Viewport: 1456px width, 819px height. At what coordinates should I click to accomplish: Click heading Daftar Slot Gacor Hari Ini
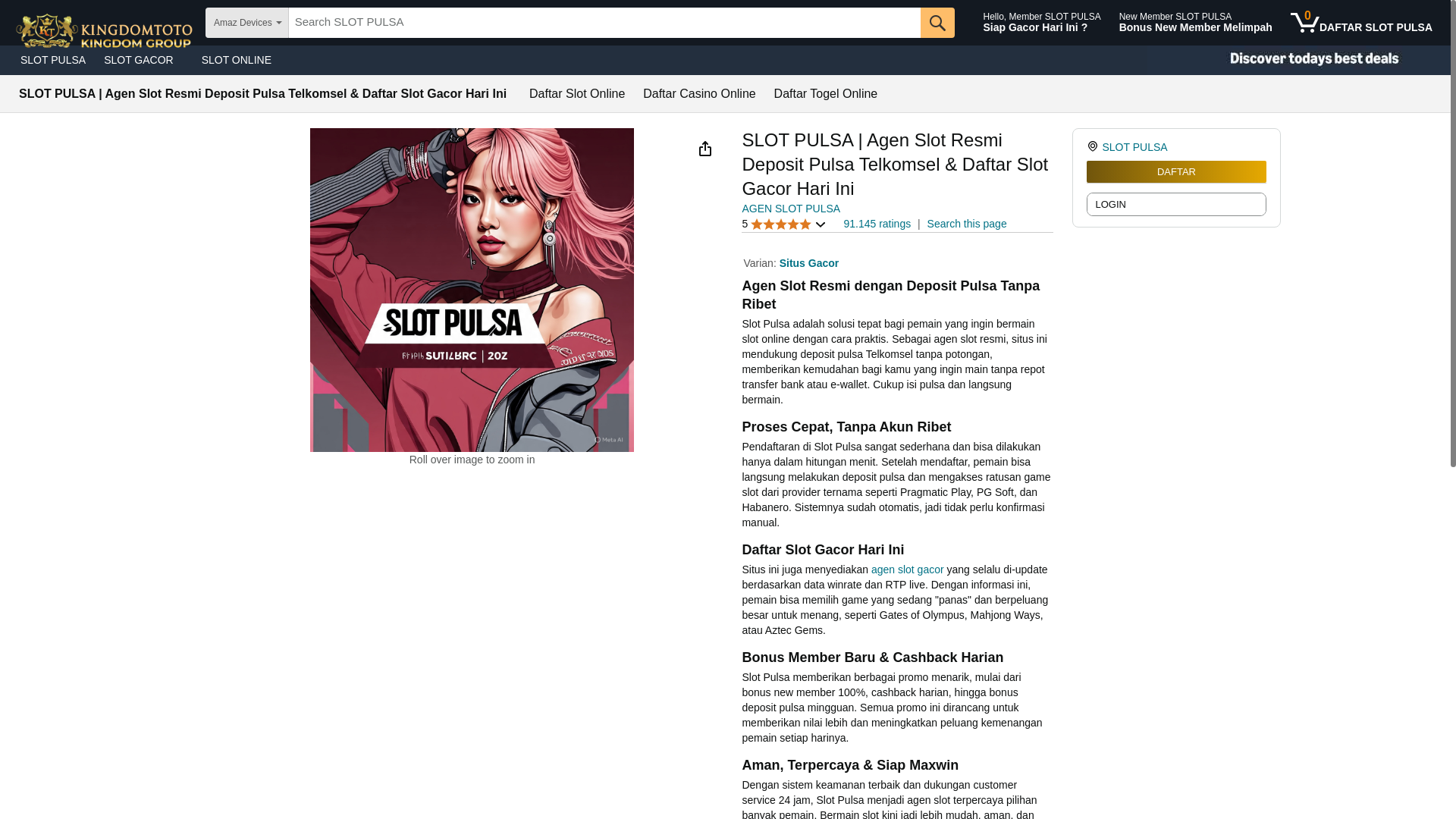823,550
